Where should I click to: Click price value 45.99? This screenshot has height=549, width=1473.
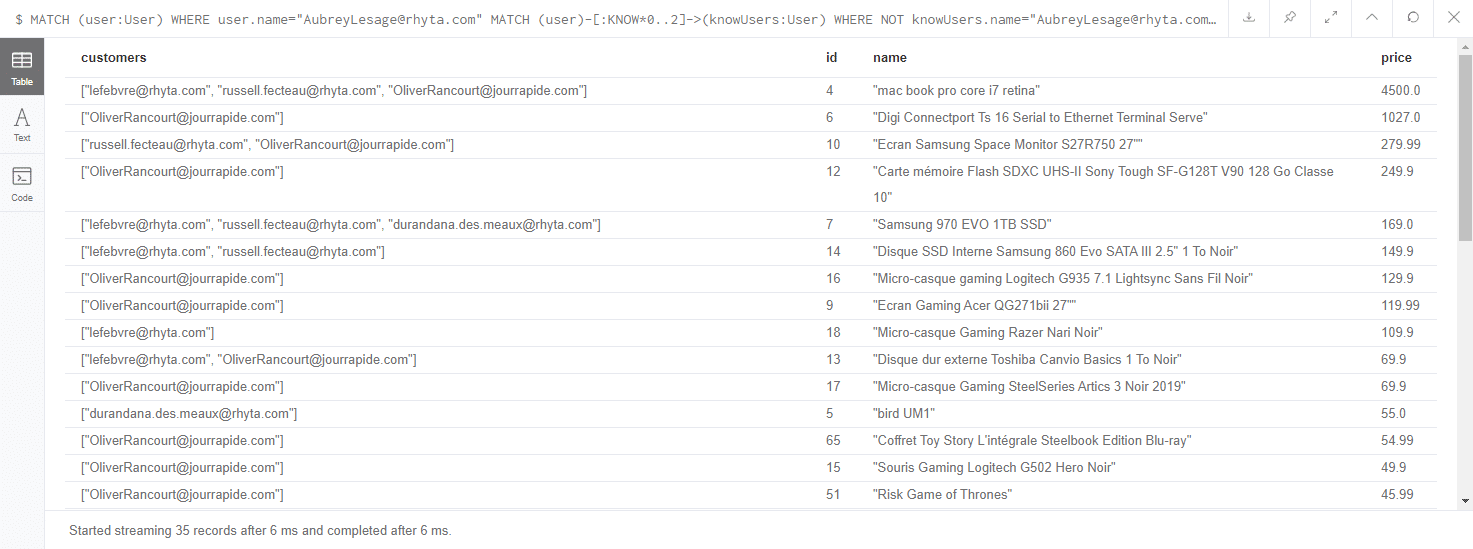tap(1398, 495)
